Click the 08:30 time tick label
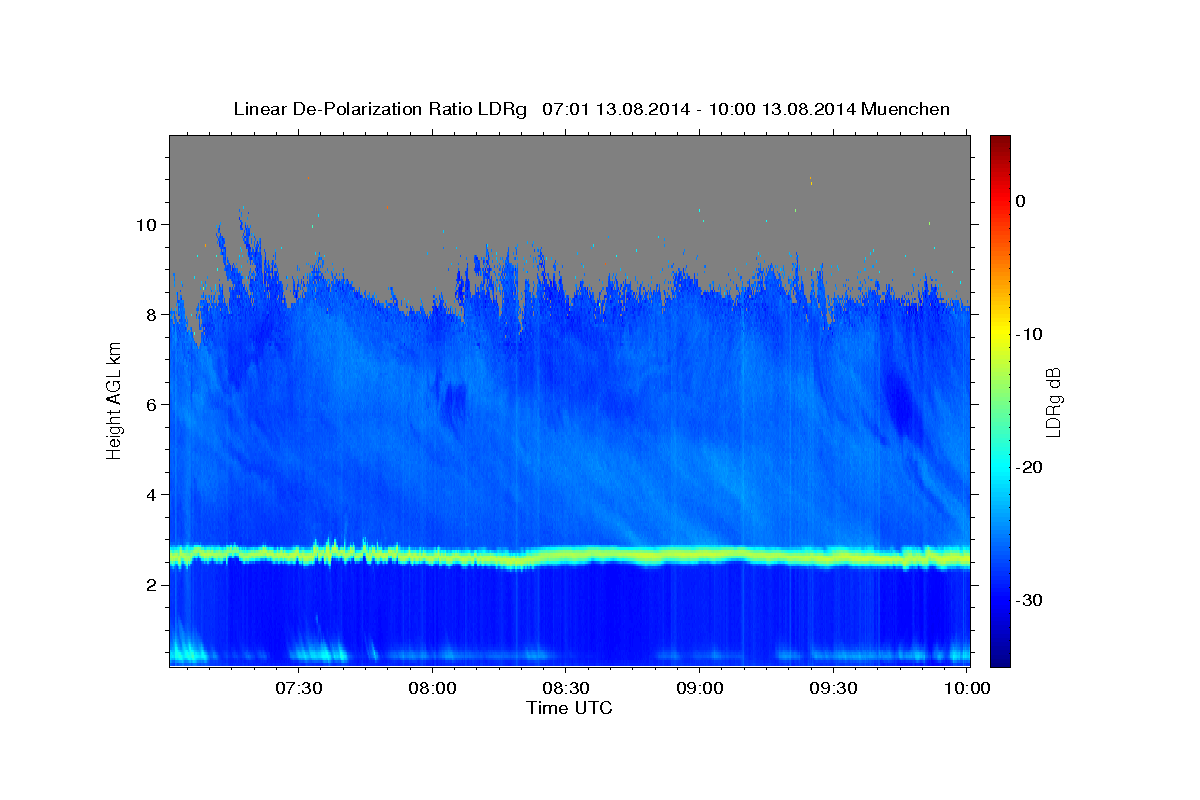The height and width of the screenshot is (800, 1200). coord(565,688)
